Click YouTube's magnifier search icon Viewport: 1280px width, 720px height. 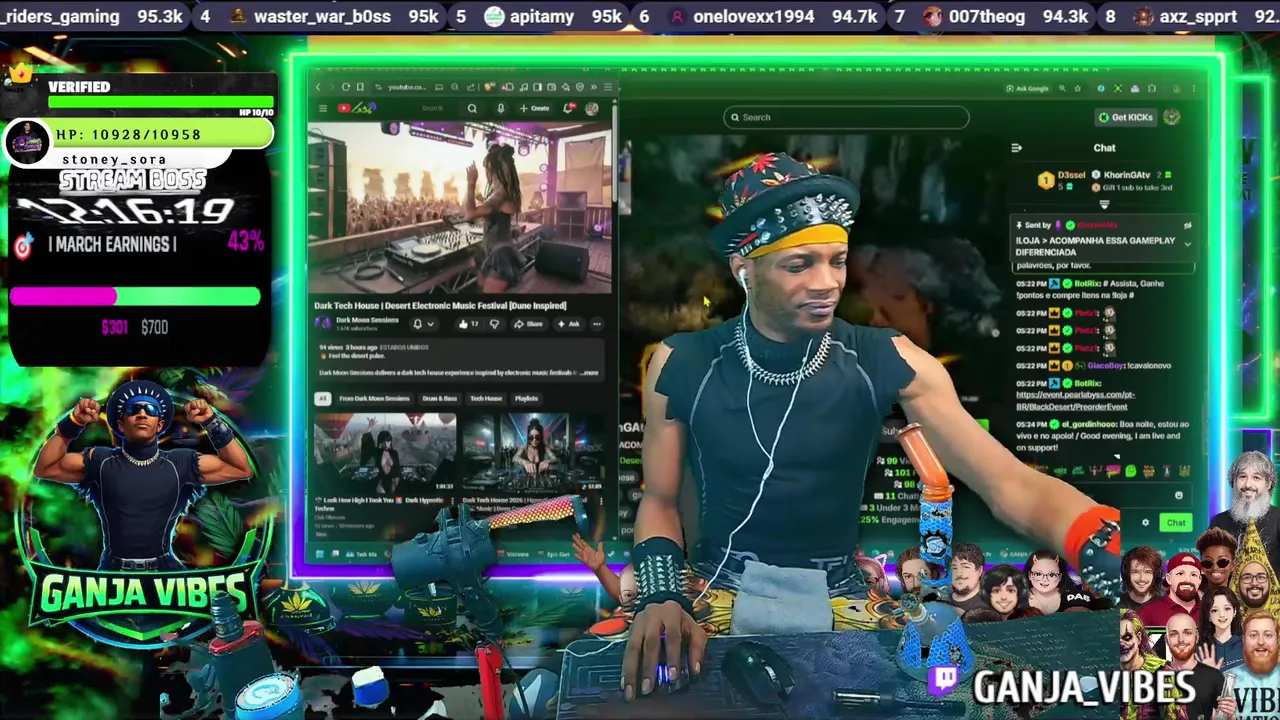click(472, 108)
